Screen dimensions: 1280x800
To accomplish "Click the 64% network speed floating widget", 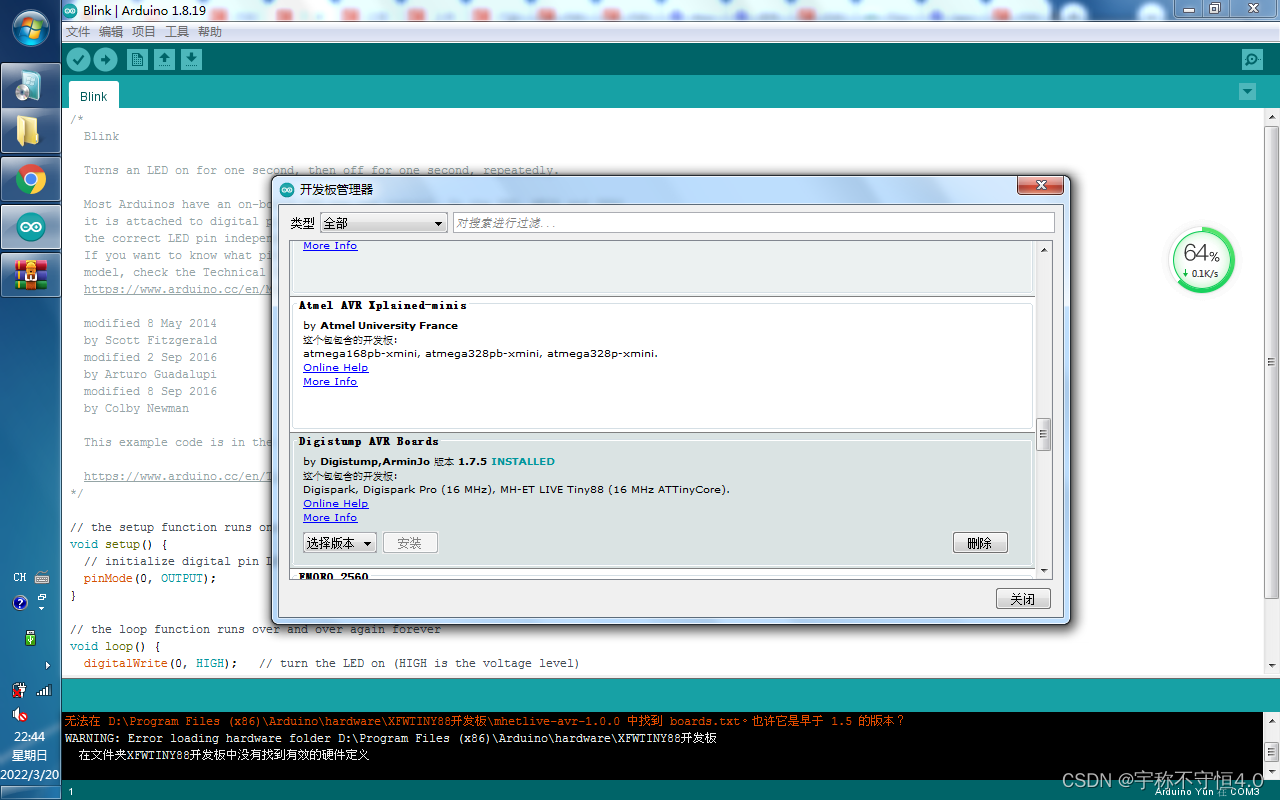I will coord(1202,260).
